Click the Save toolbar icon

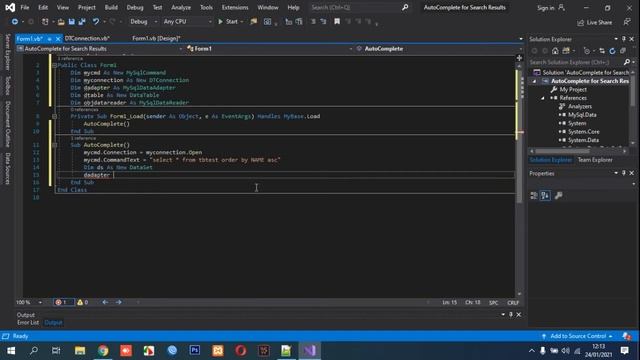[x=71, y=22]
